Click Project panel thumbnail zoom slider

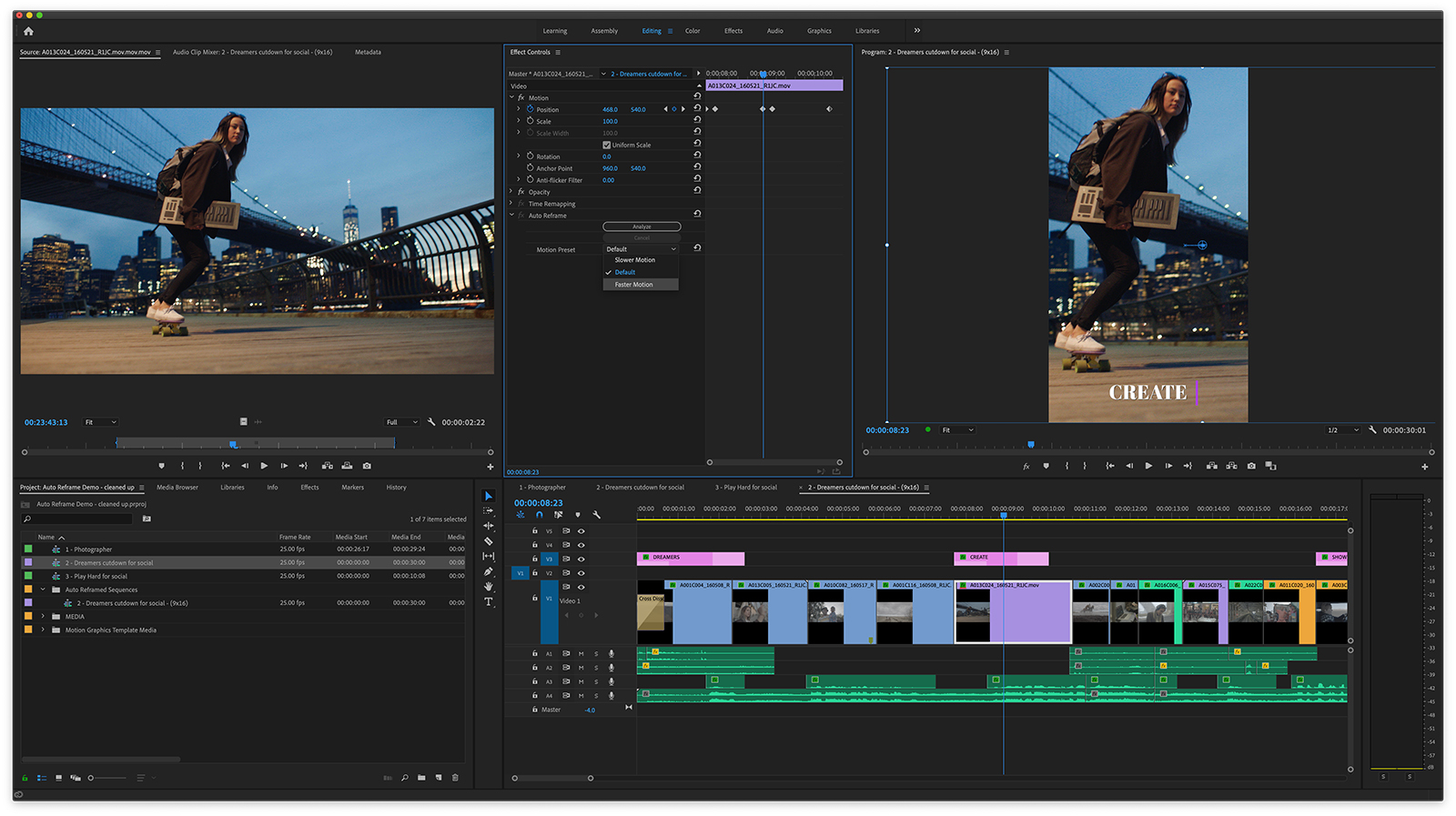tap(107, 778)
